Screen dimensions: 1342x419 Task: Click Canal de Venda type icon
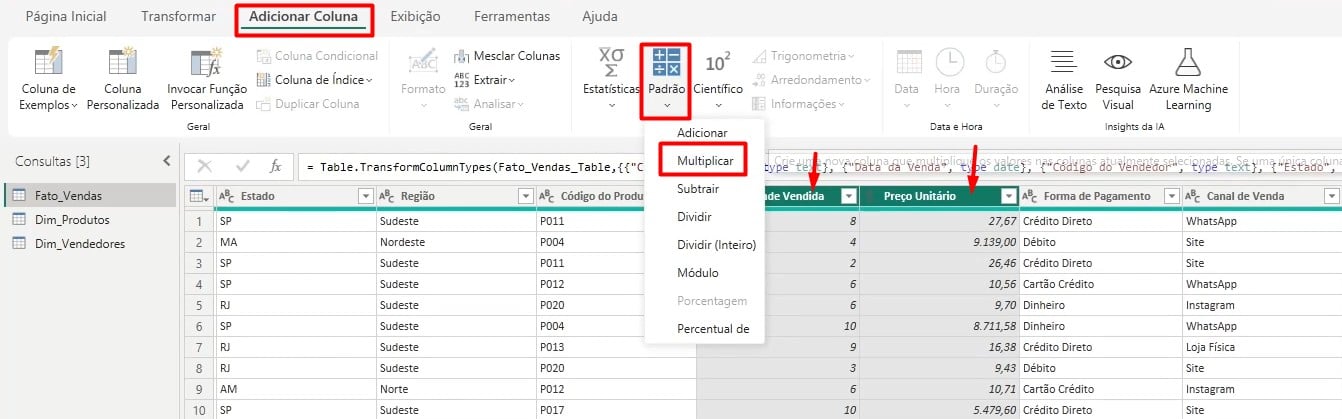pyautogui.click(x=1192, y=196)
